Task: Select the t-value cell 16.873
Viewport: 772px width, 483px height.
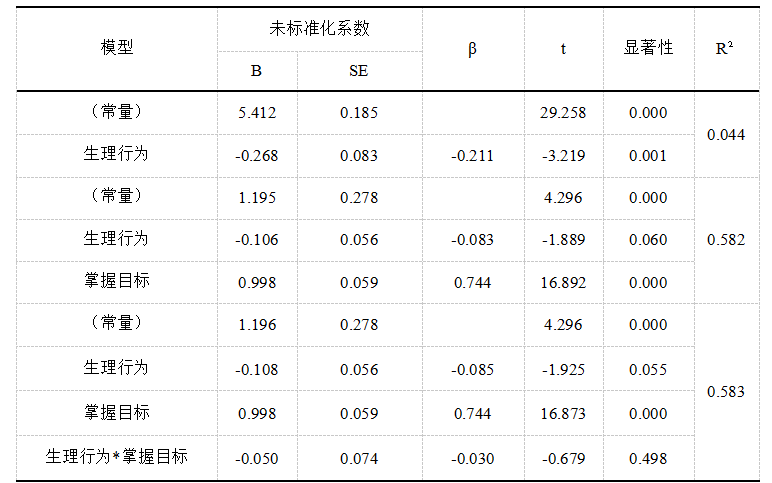Action: tap(563, 414)
